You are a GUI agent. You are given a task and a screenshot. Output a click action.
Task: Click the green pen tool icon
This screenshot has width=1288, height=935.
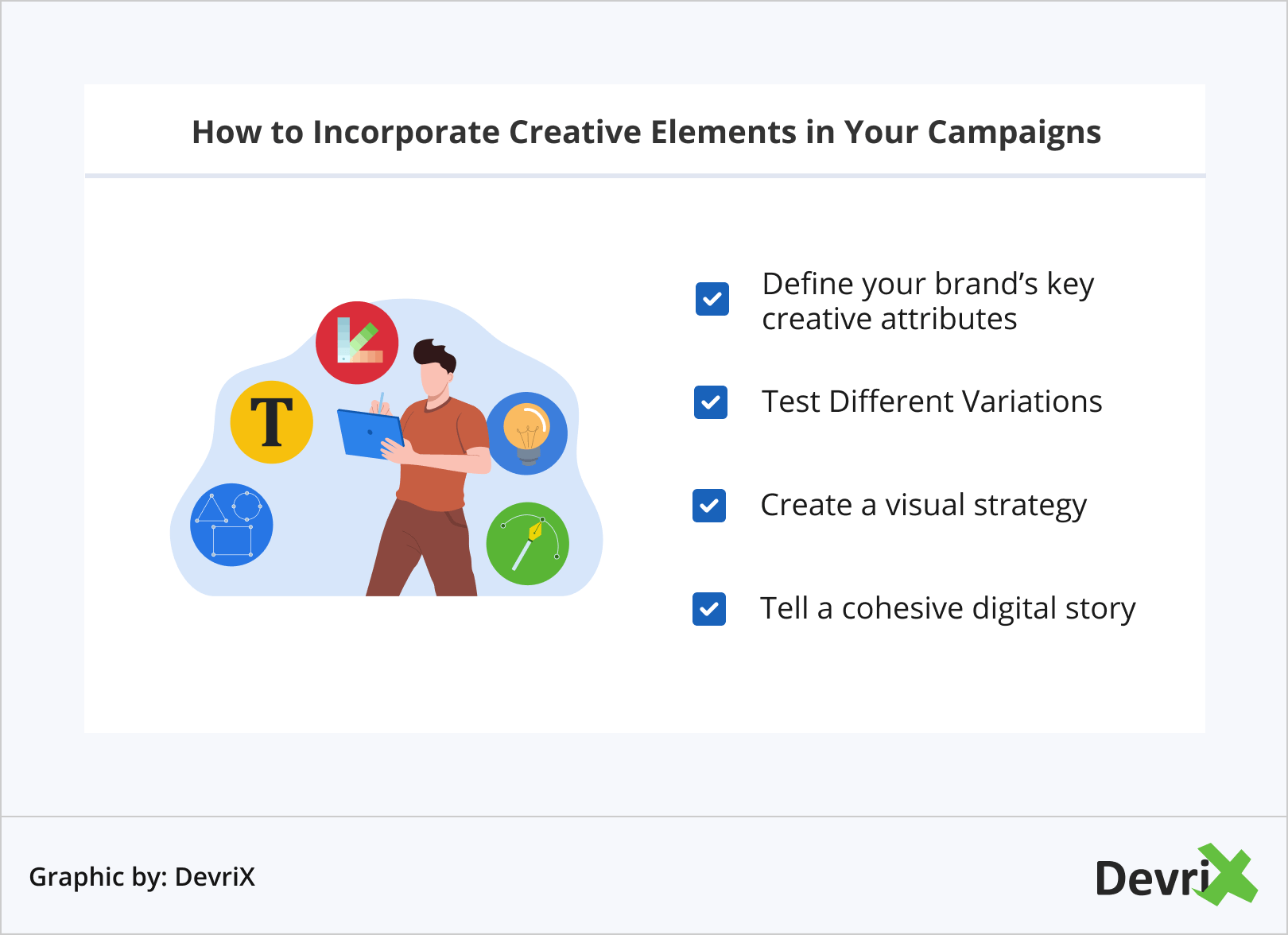click(x=528, y=544)
